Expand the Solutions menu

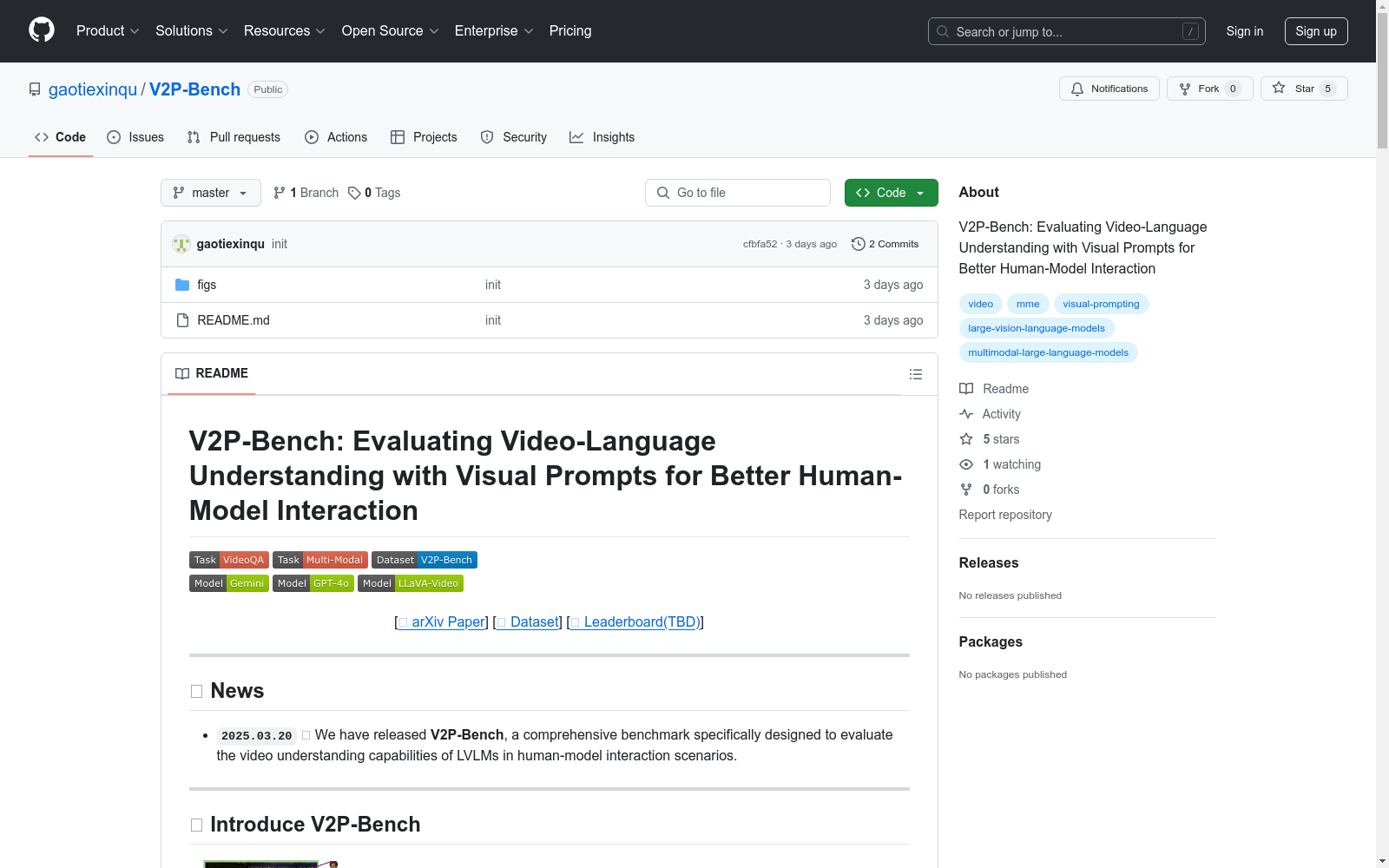click(x=192, y=31)
